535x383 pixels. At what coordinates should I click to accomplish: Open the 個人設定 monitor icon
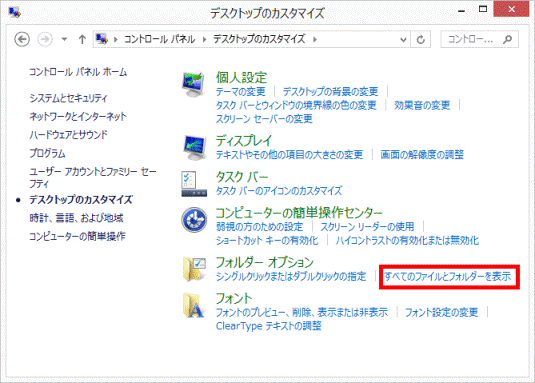[x=194, y=85]
